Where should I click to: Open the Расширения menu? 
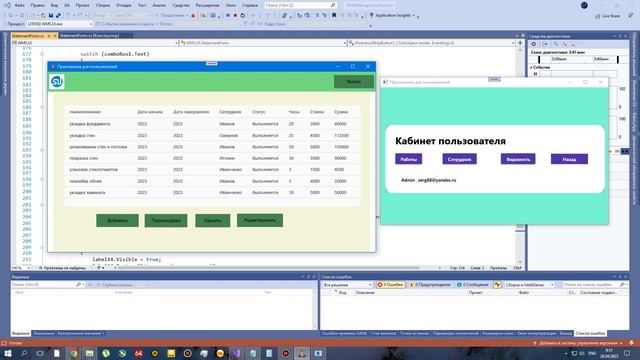[207, 5]
